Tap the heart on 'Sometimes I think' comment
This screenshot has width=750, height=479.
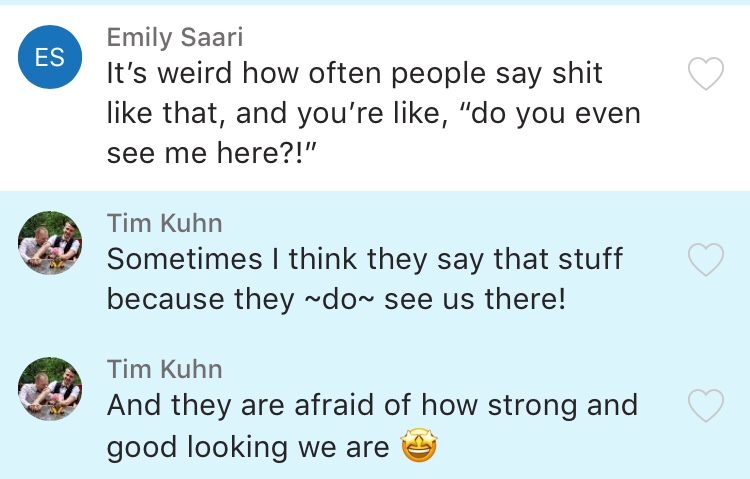(x=707, y=260)
